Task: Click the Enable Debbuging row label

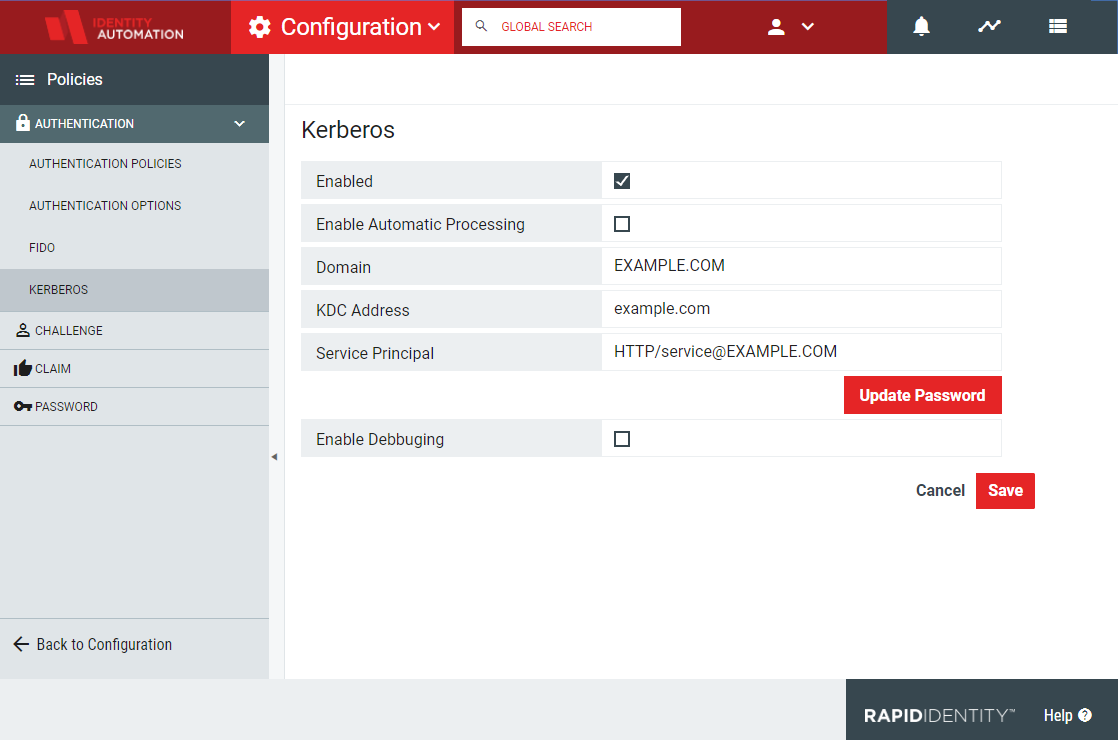Action: (x=380, y=439)
